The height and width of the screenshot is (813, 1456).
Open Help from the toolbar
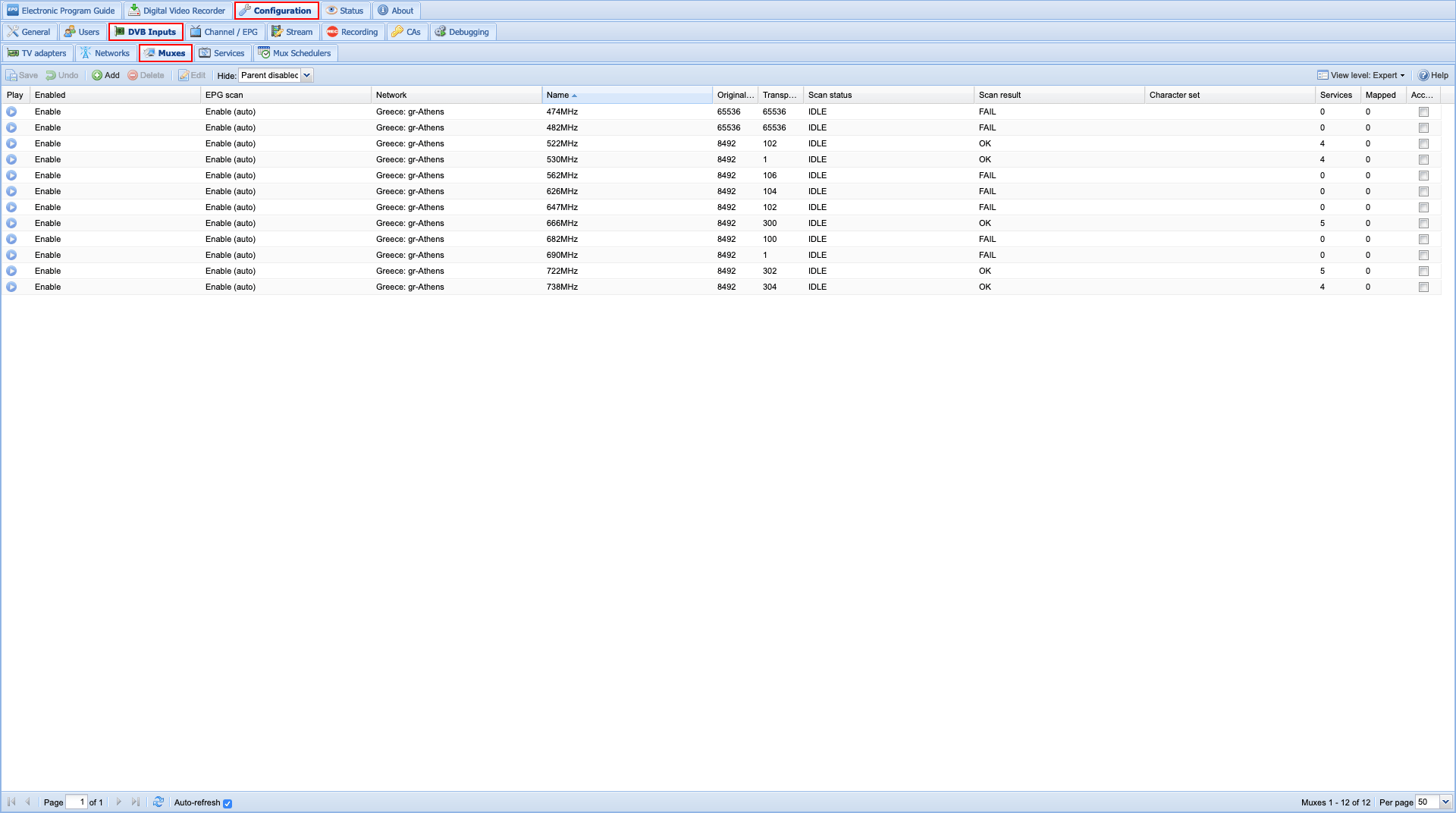[x=1433, y=75]
